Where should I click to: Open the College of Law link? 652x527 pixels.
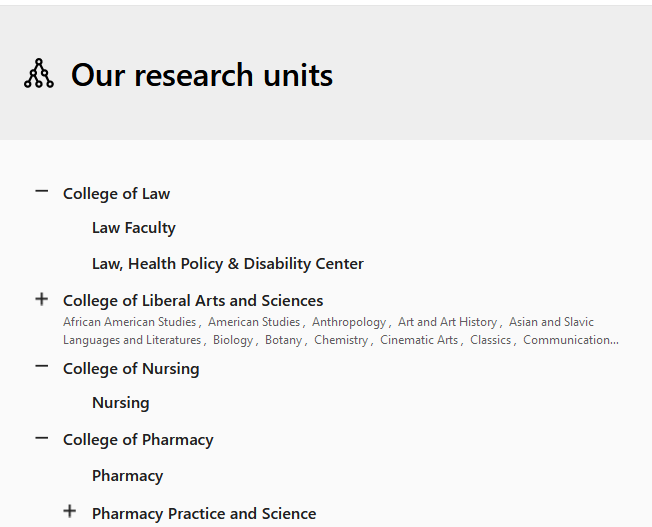pyautogui.click(x=116, y=194)
